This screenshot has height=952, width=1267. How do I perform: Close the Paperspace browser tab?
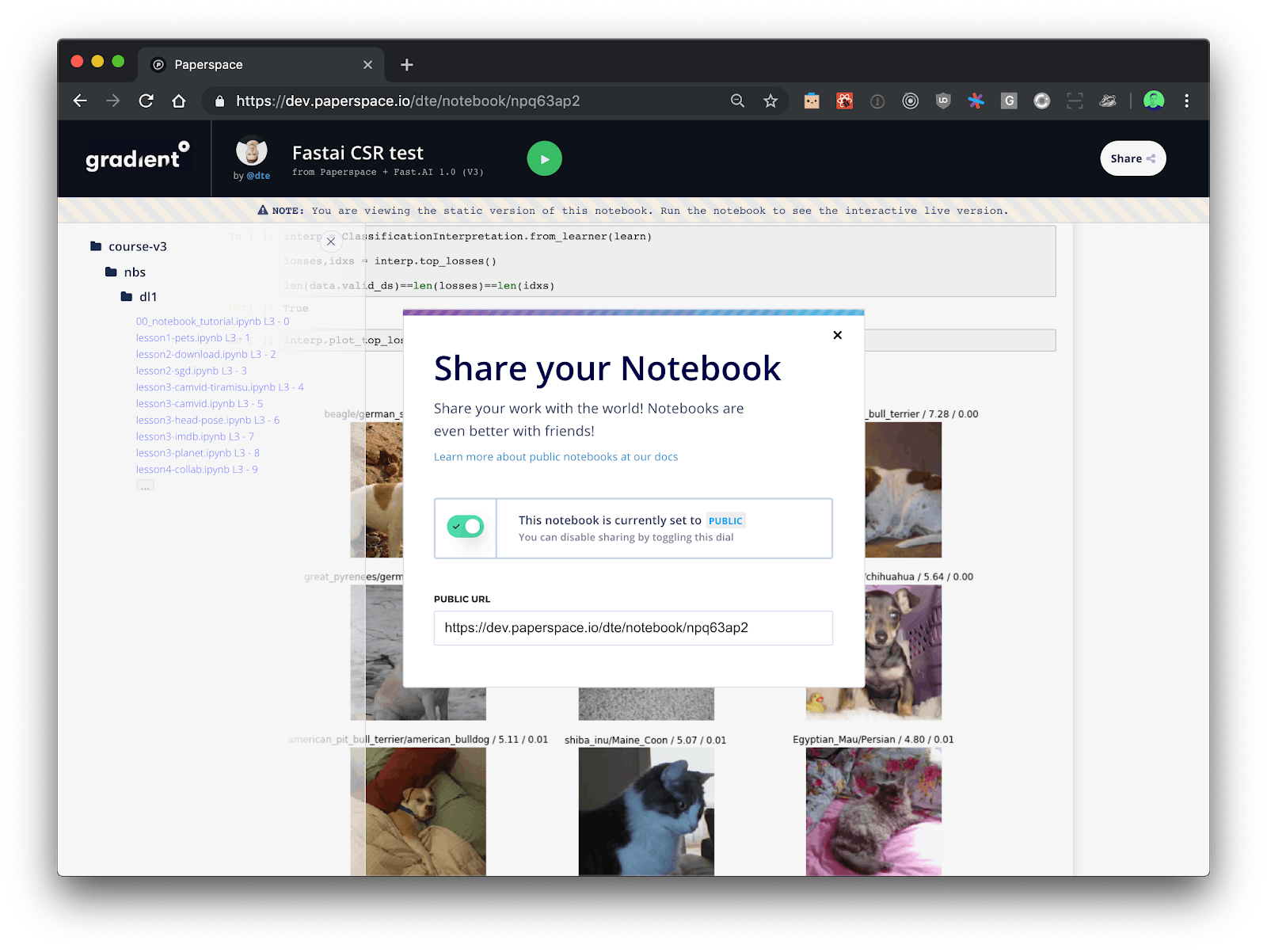367,65
